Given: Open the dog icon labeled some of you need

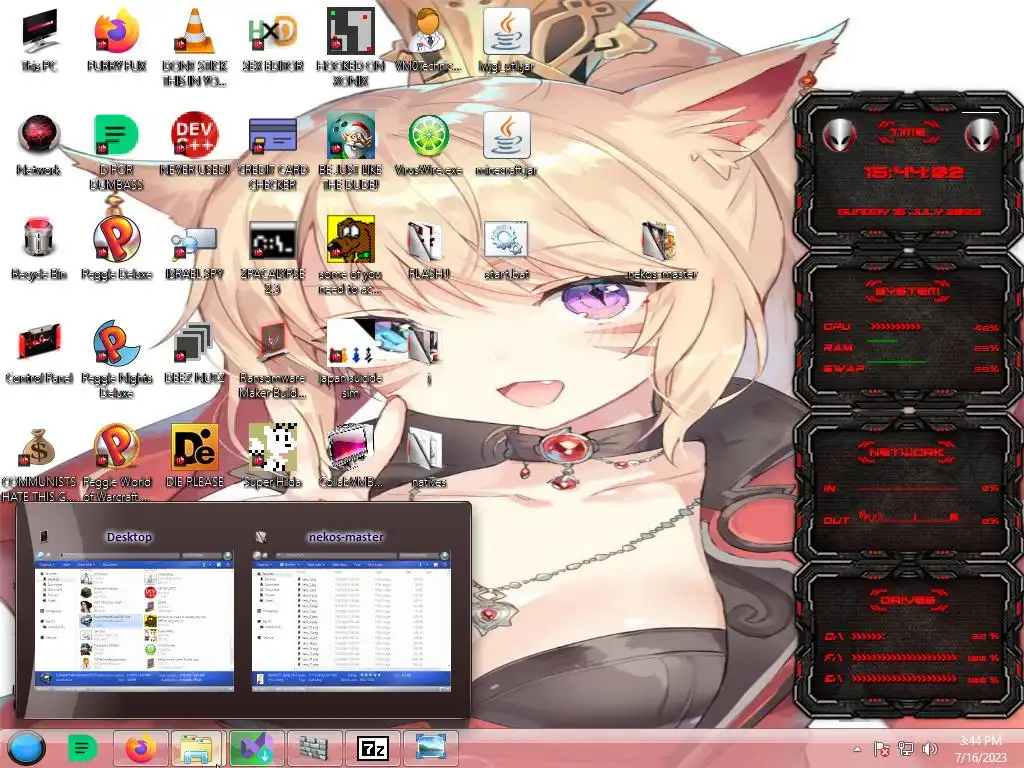Looking at the screenshot, I should click(351, 255).
